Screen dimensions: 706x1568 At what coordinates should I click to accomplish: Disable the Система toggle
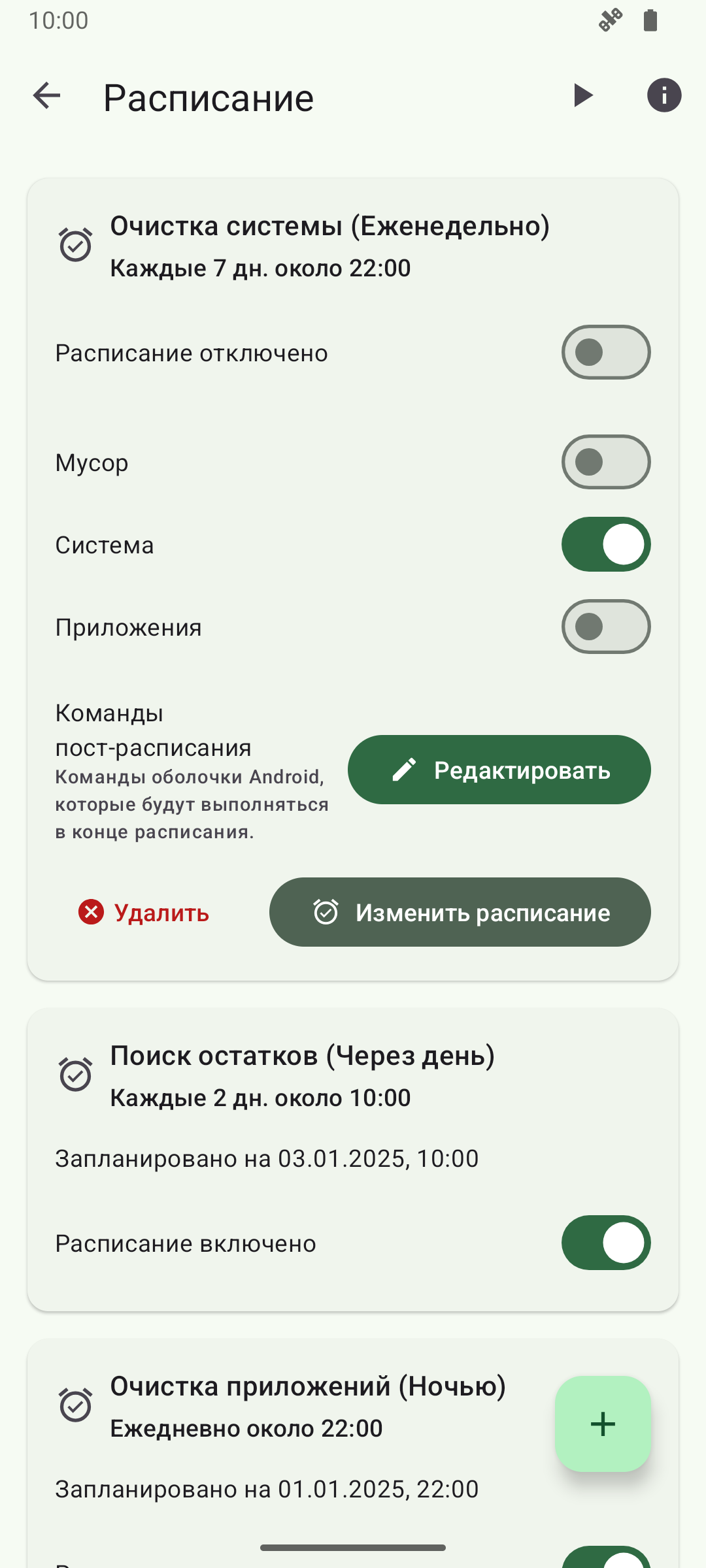(606, 544)
